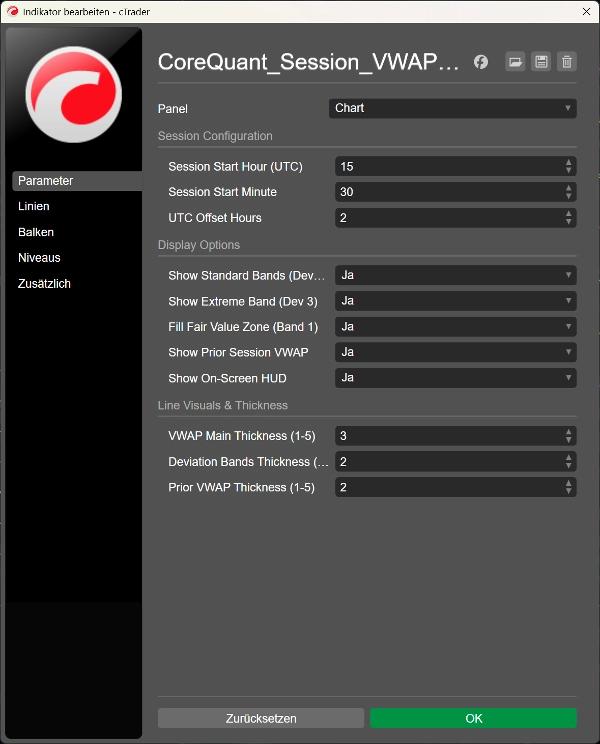Open Show On-Screen HUD dropdown
Viewport: 600px width, 744px height.
coord(455,378)
